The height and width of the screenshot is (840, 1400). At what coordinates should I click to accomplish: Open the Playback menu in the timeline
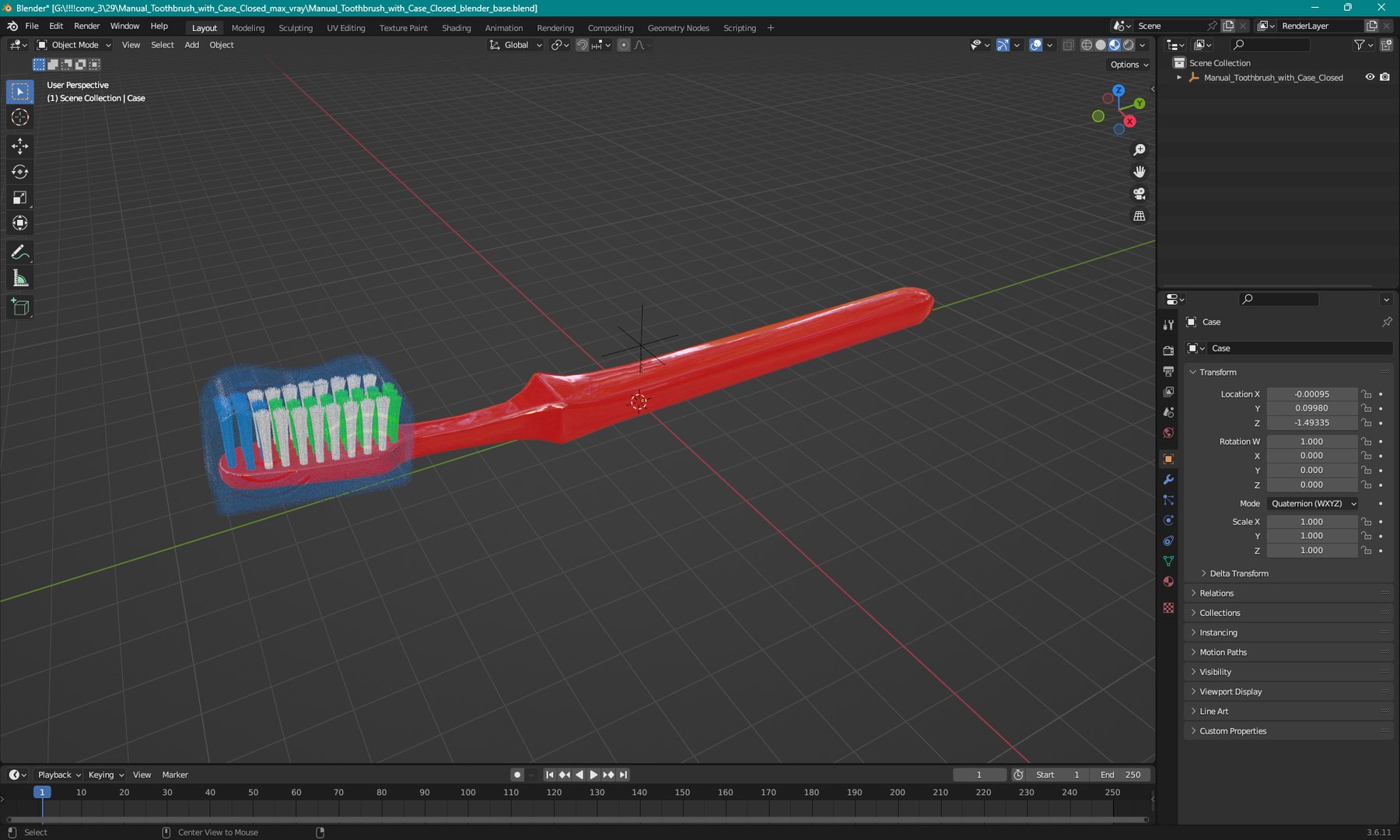[59, 775]
